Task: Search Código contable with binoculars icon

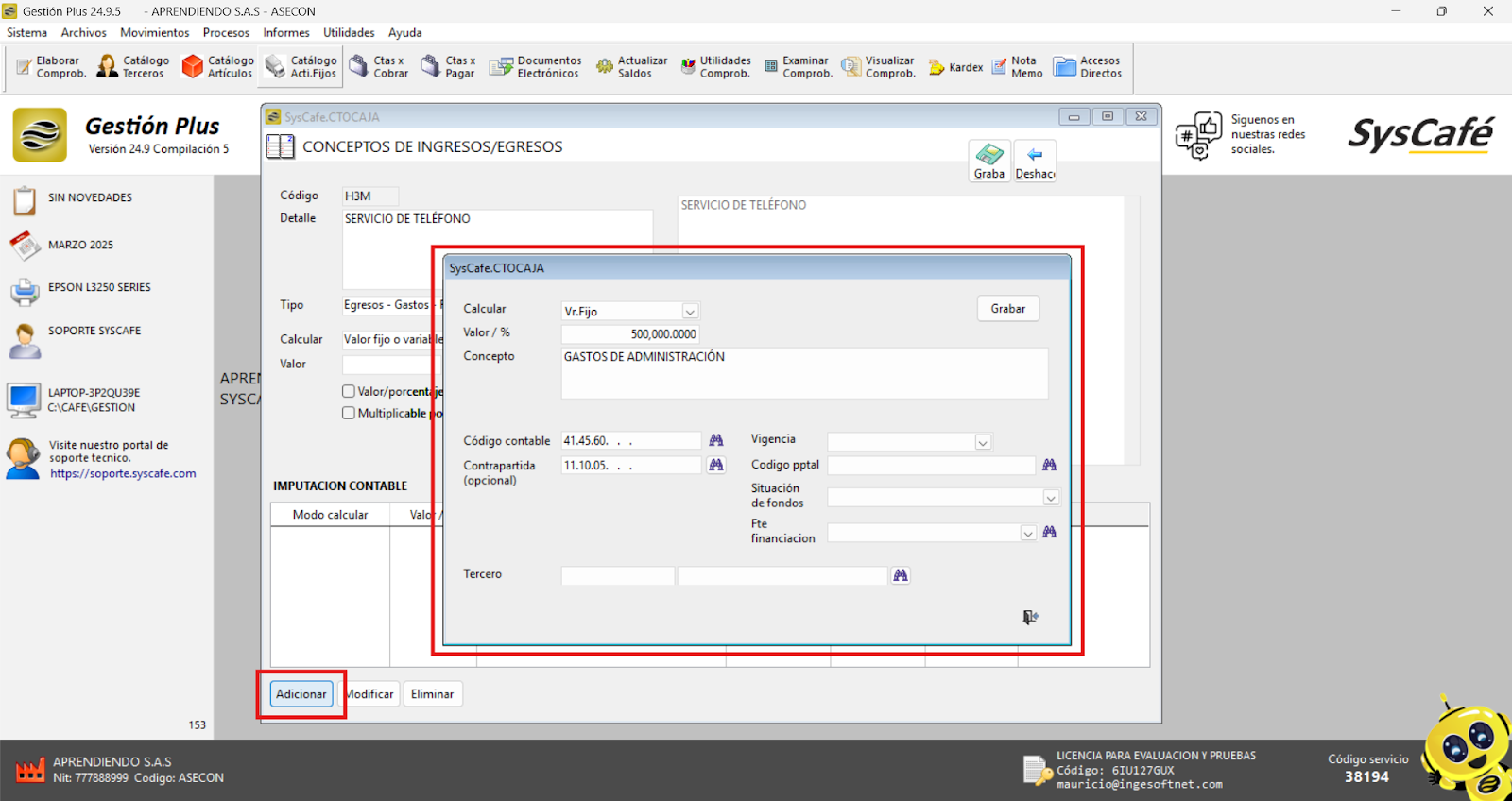Action: [x=716, y=441]
